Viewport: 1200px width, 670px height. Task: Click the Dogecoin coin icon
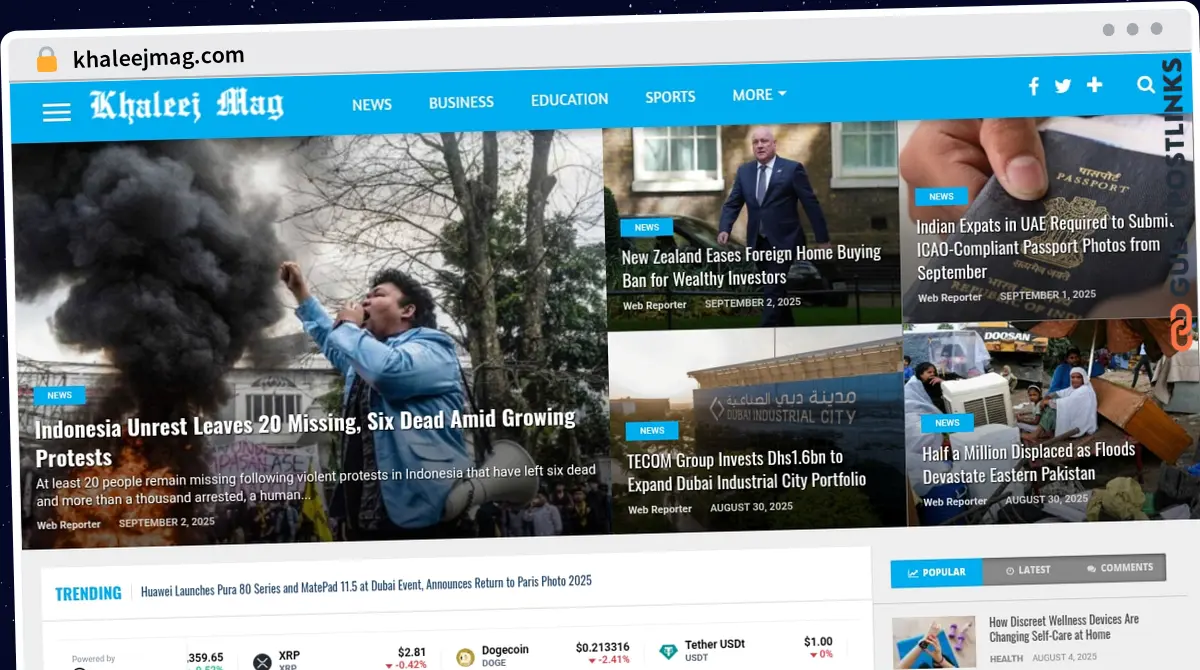[x=465, y=657]
